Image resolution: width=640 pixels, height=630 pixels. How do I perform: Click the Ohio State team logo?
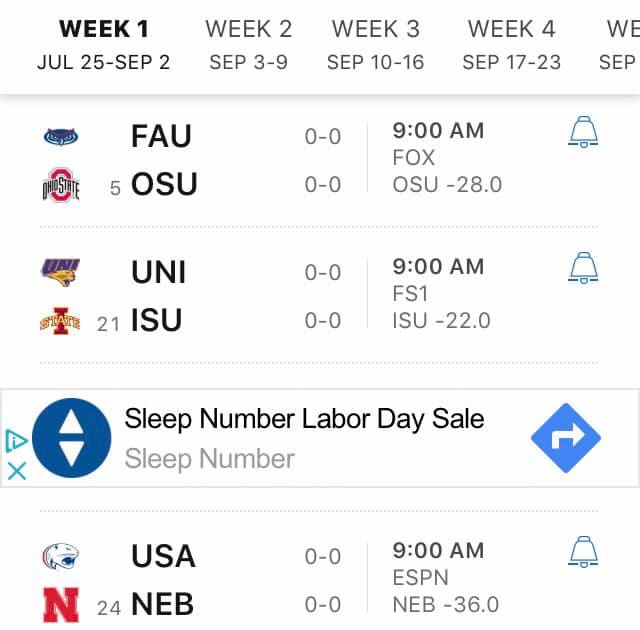click(x=61, y=185)
